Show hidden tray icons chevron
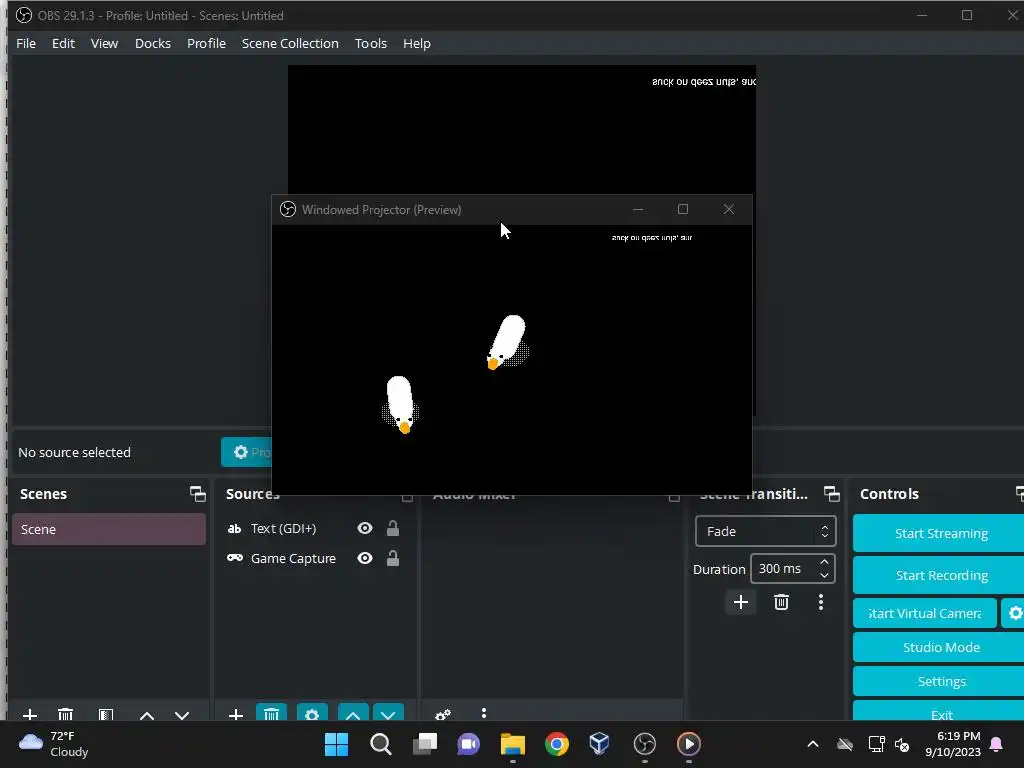Viewport: 1024px width, 768px height. [x=813, y=744]
